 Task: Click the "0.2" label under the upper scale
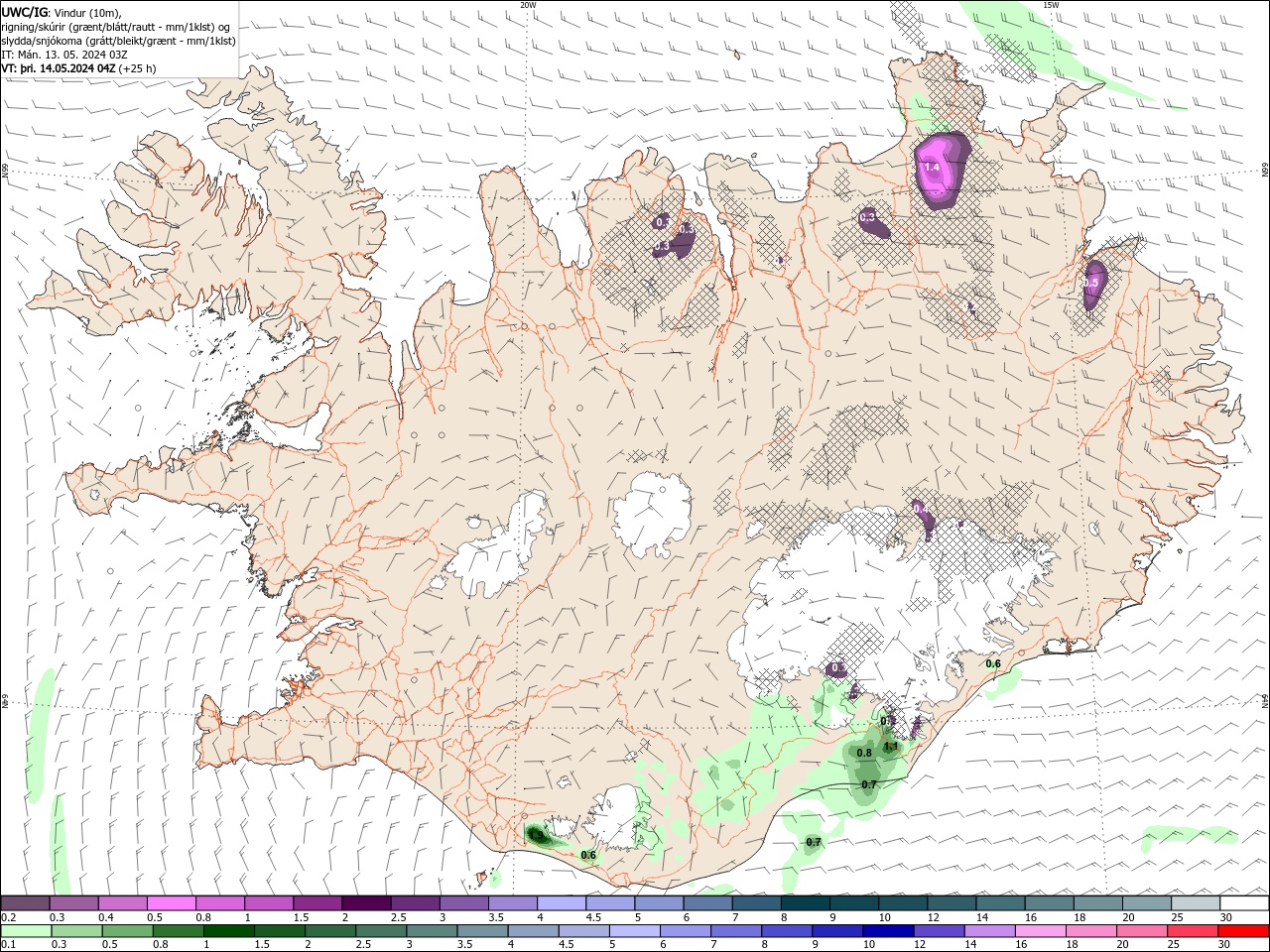9,917
